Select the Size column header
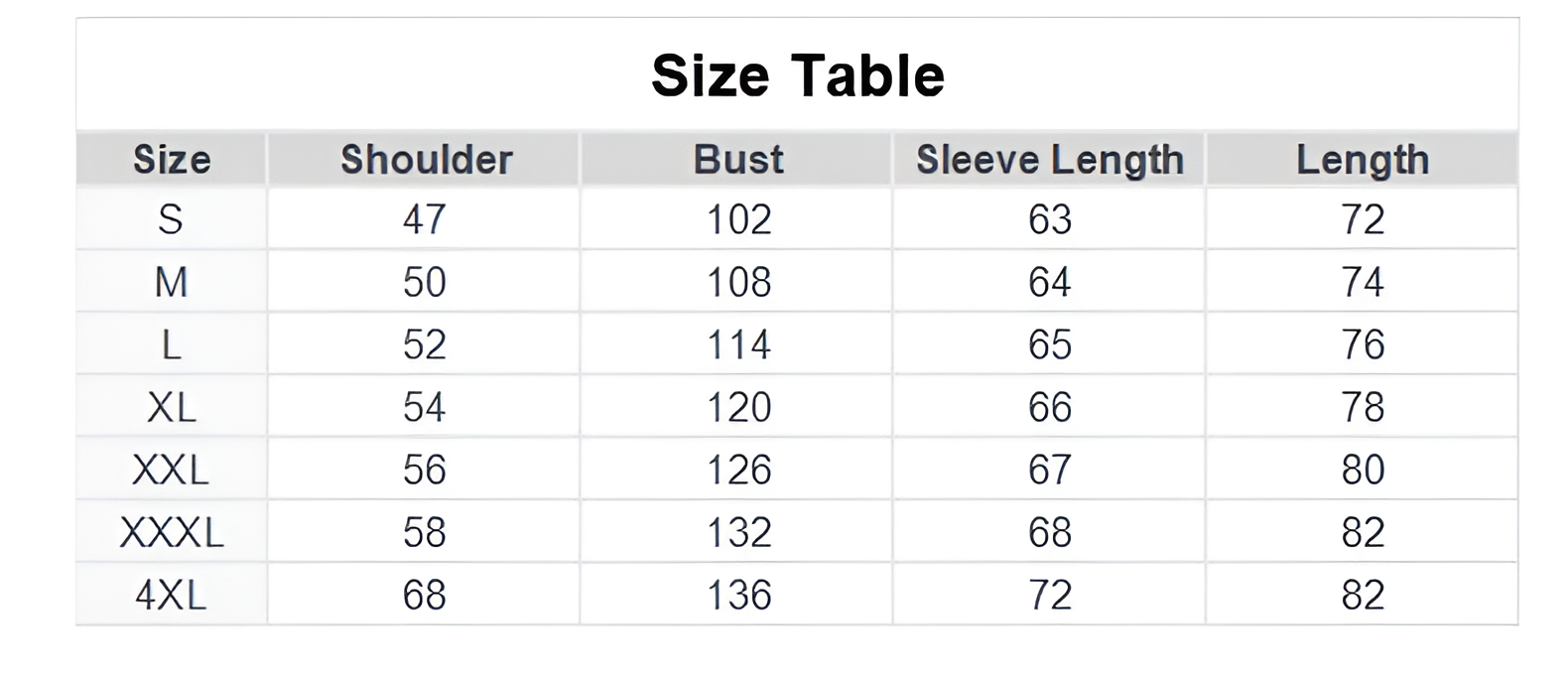 click(172, 160)
